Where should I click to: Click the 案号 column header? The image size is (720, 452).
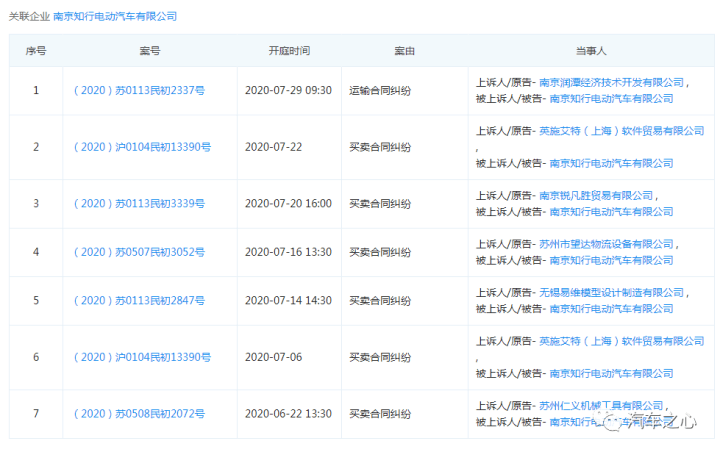[150, 51]
